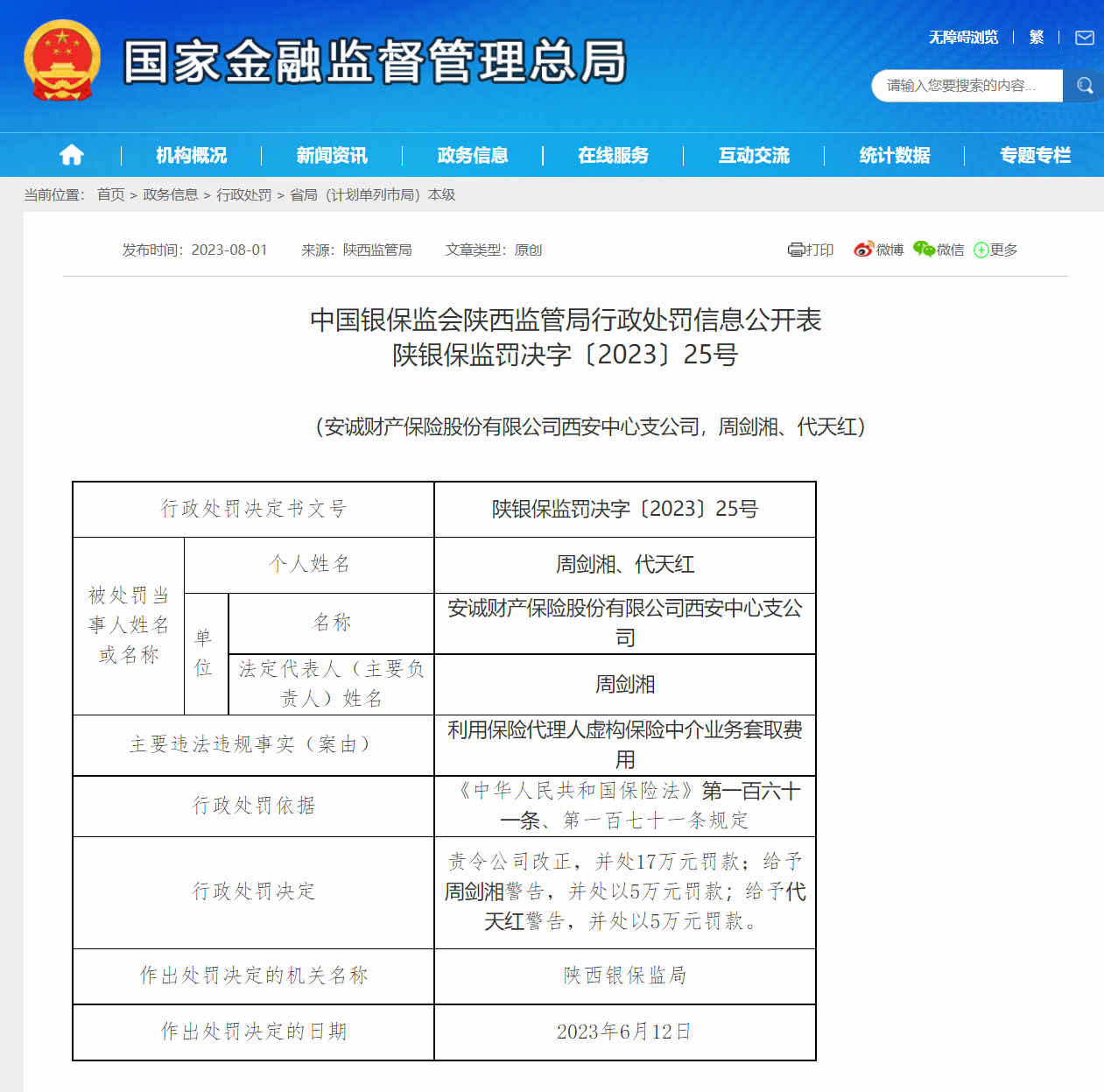Switch to traditional Chinese with 繁
The height and width of the screenshot is (1092, 1104).
tap(1037, 37)
